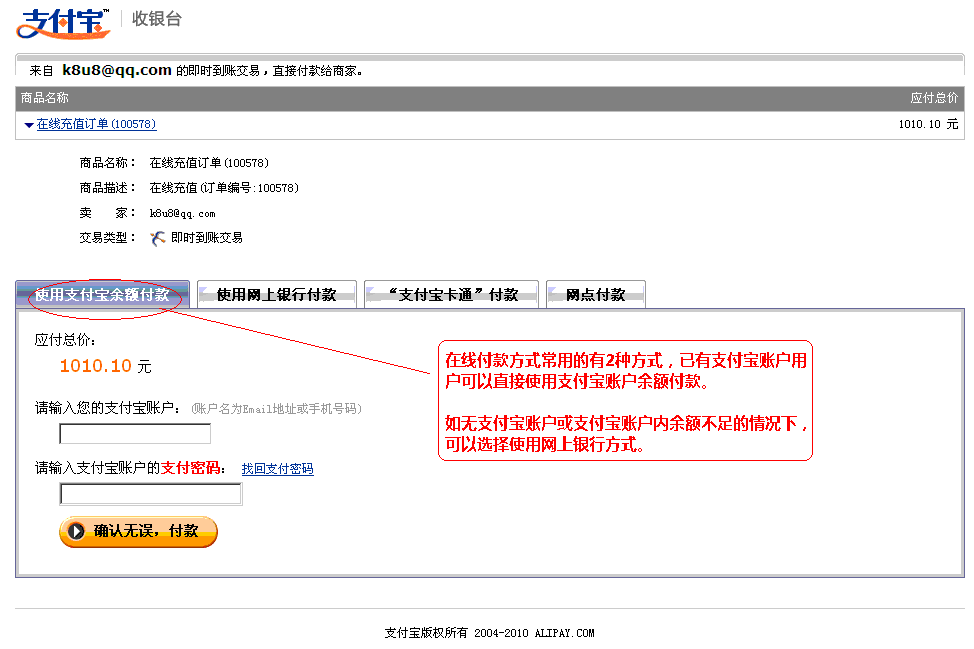Click the orange 1010.10 total price
This screenshot has width=974, height=649.
[x=96, y=366]
